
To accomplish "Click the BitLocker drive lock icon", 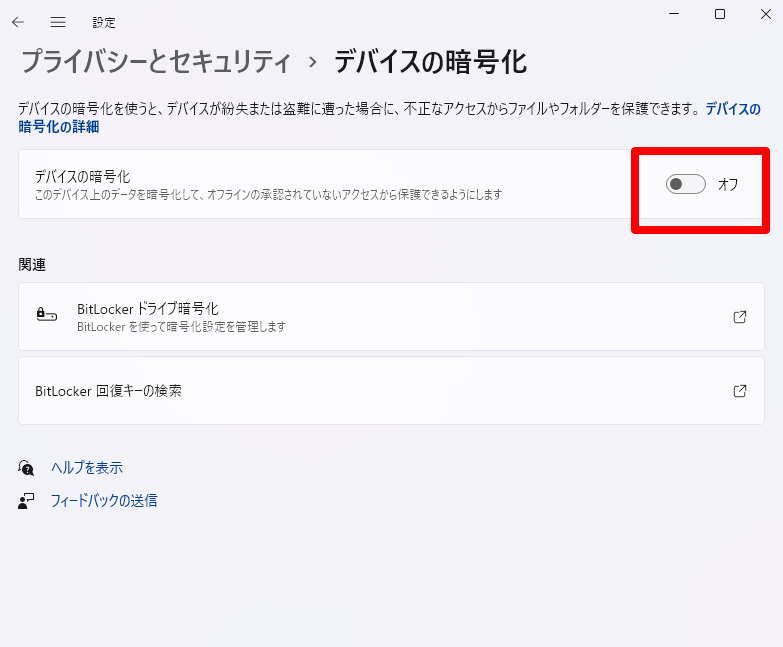I will [x=47, y=316].
